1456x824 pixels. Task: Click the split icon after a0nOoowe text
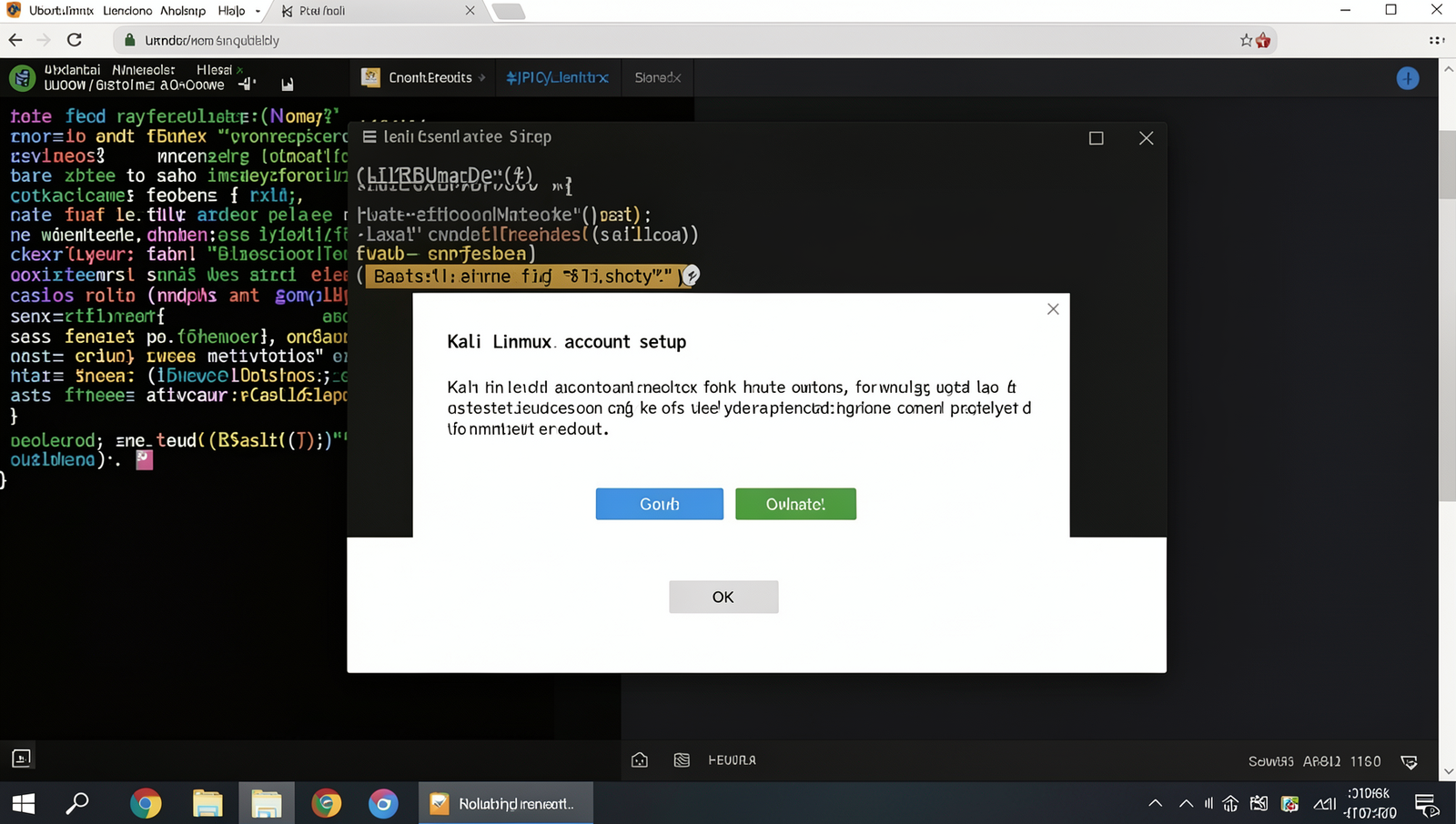pyautogui.click(x=247, y=85)
